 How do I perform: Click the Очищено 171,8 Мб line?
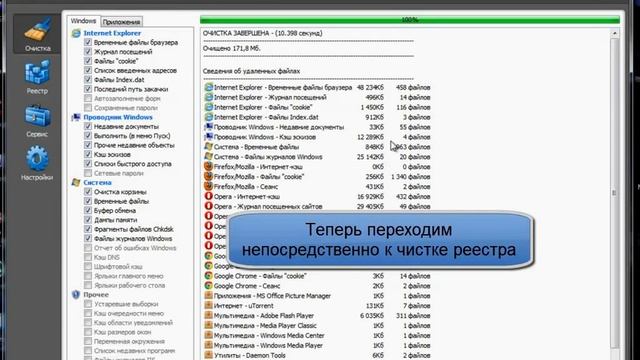(232, 48)
